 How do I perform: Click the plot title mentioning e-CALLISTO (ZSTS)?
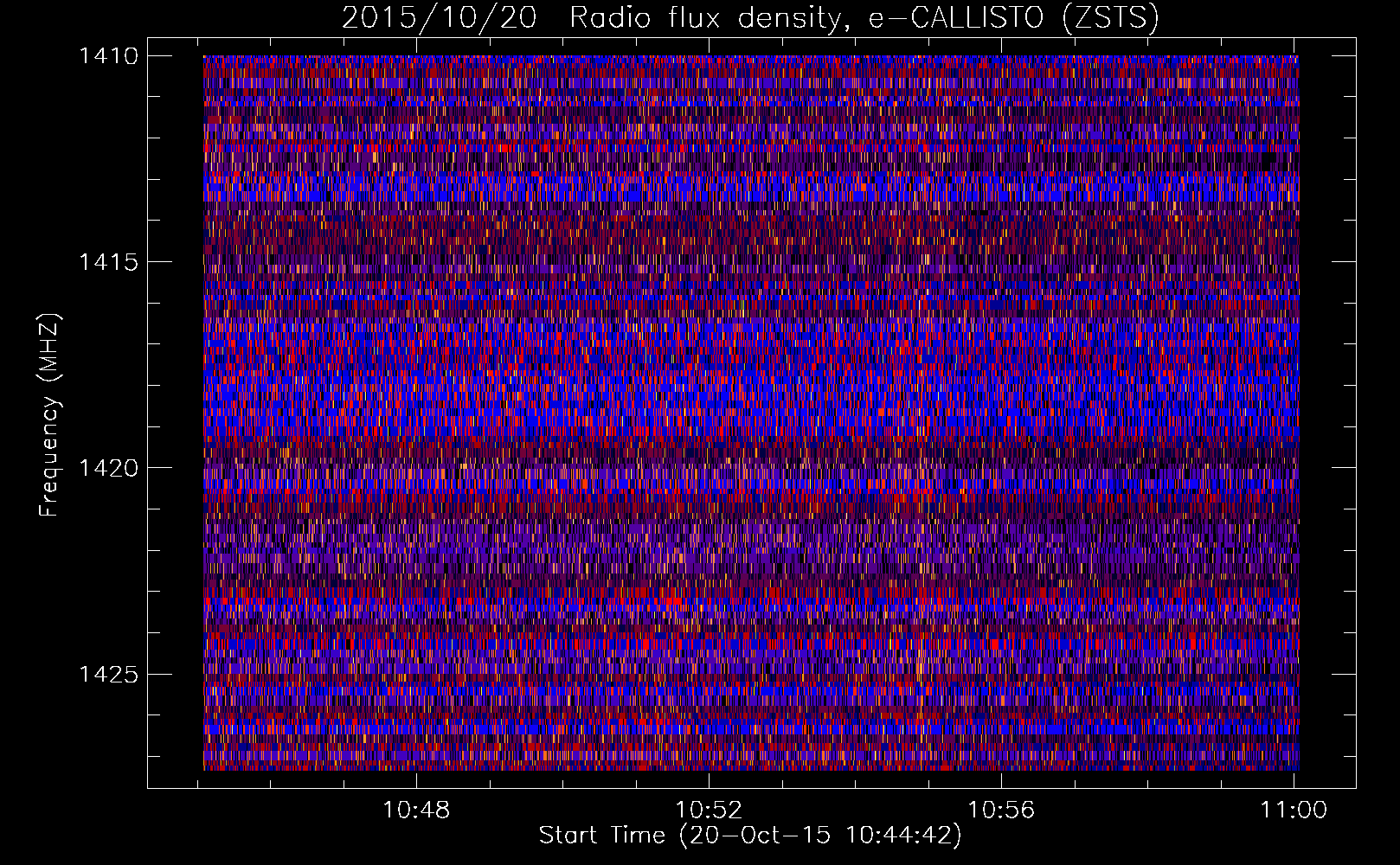(x=750, y=18)
